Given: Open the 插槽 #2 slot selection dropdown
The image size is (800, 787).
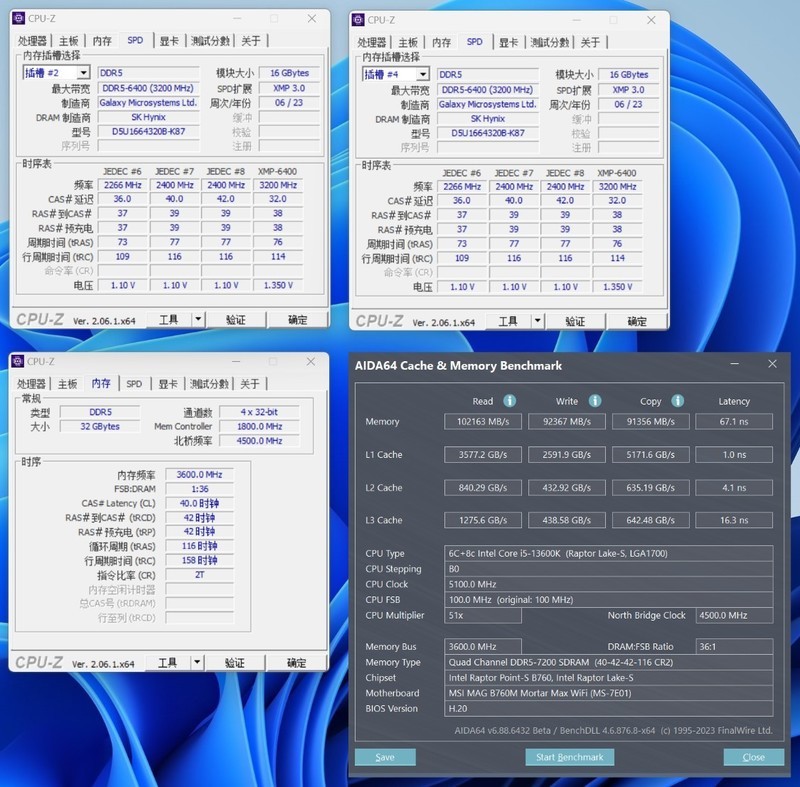Looking at the screenshot, I should (82, 73).
